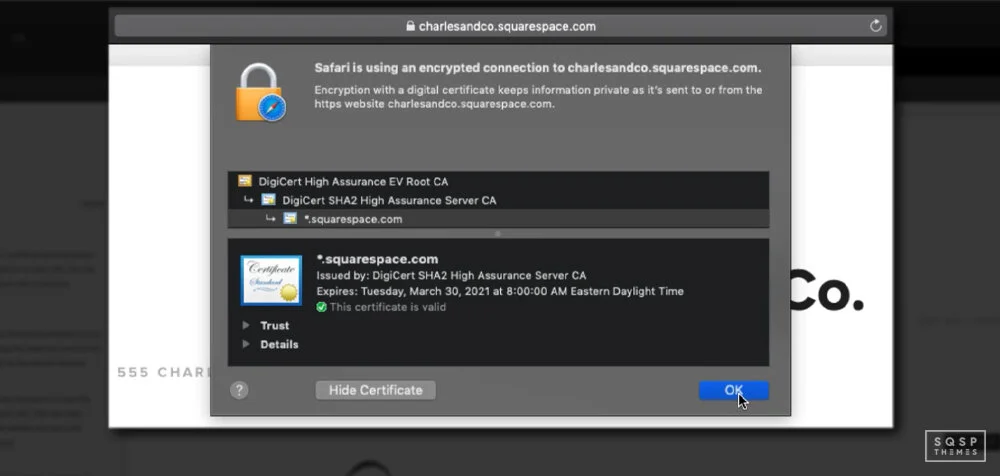
Task: Click the Details label
Action: tap(279, 345)
